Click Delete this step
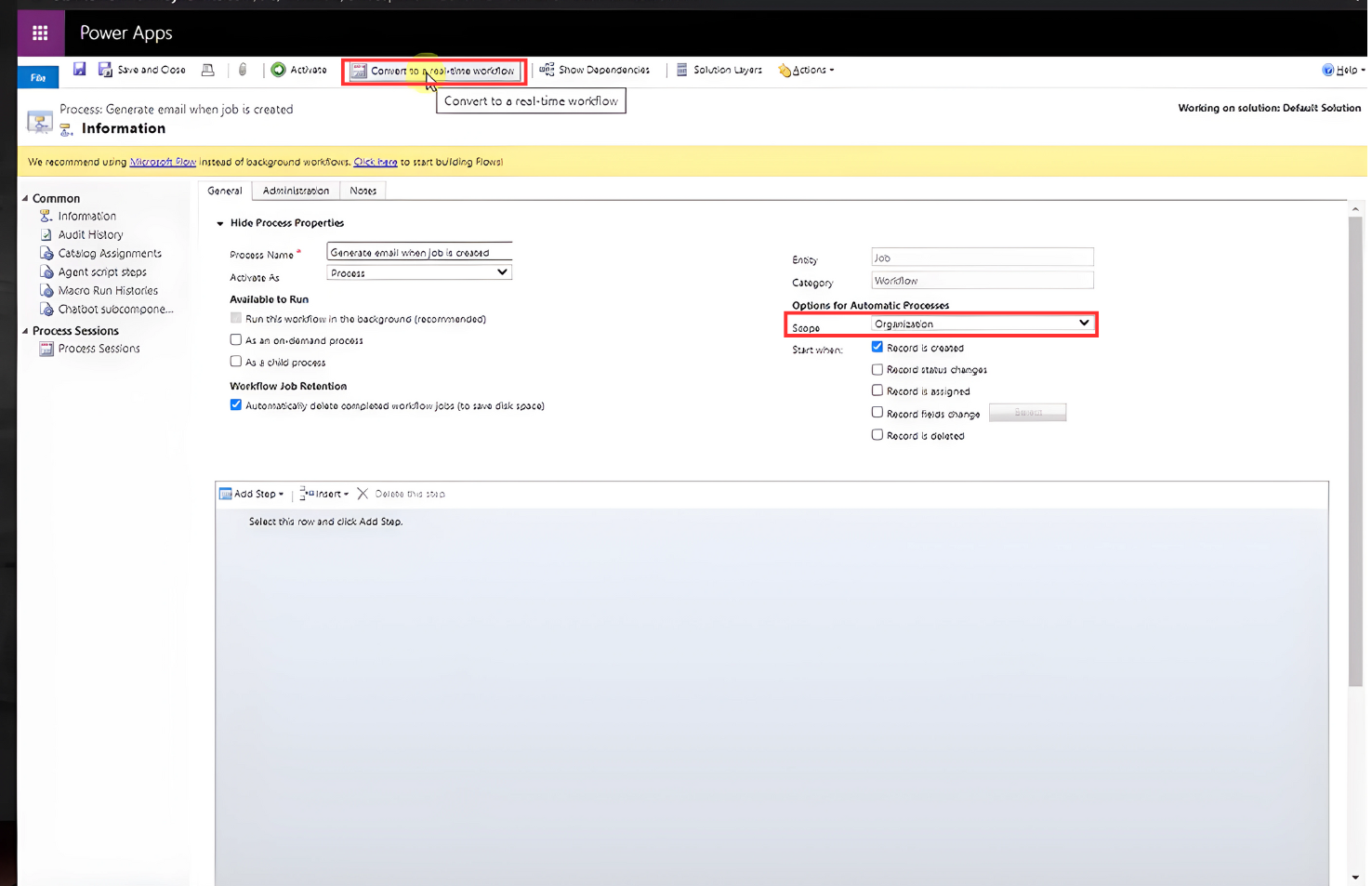This screenshot has width=1372, height=886. 402,494
